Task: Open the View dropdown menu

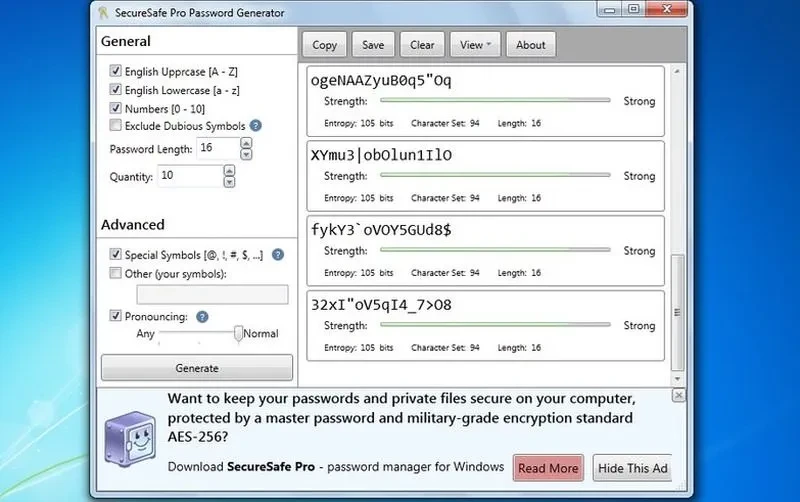Action: (x=475, y=45)
